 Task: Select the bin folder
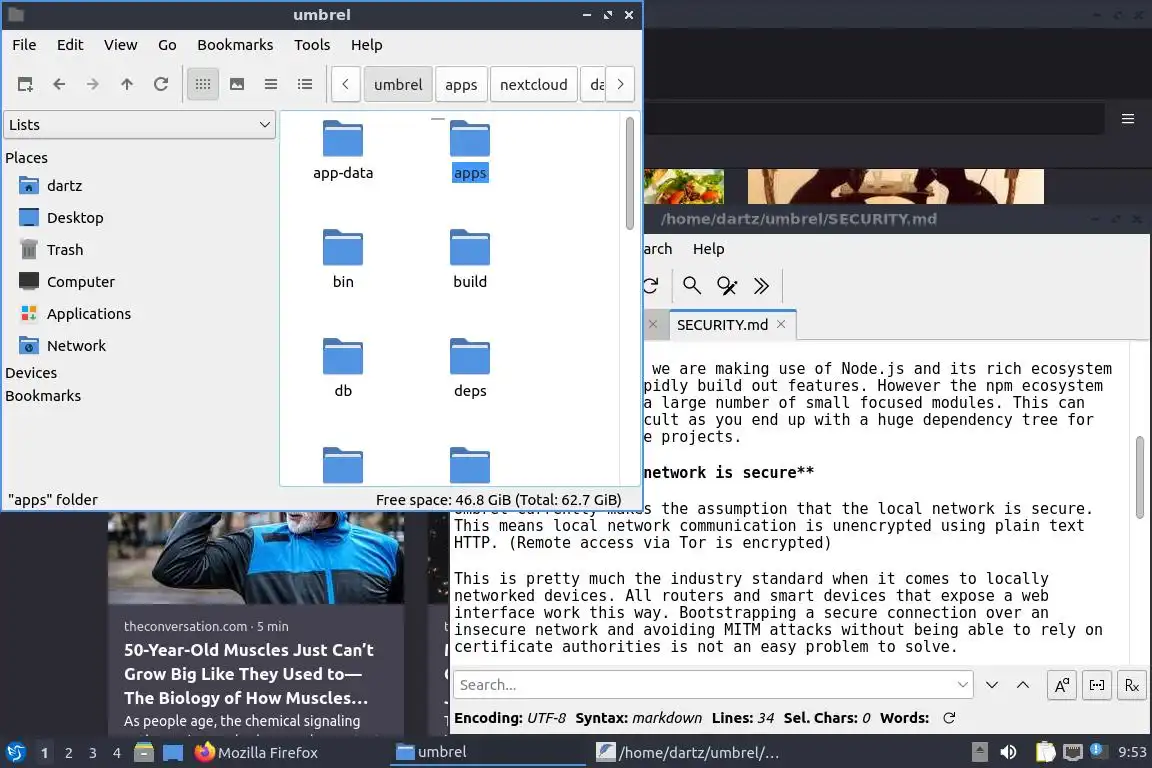pyautogui.click(x=343, y=259)
